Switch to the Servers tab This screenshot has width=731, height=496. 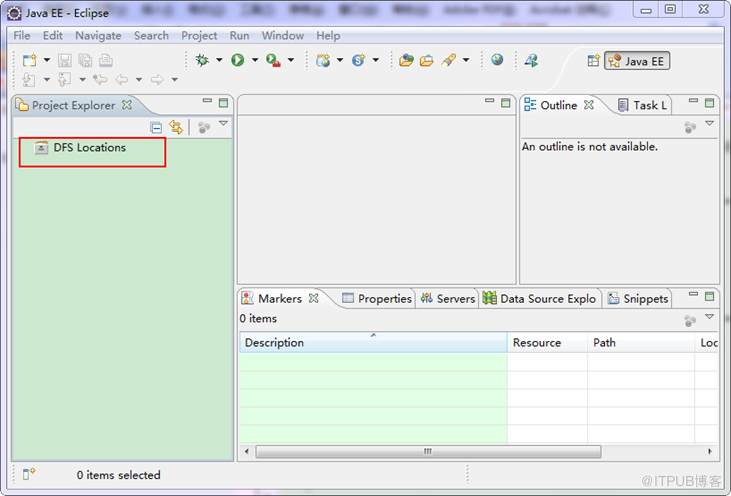[x=448, y=299]
